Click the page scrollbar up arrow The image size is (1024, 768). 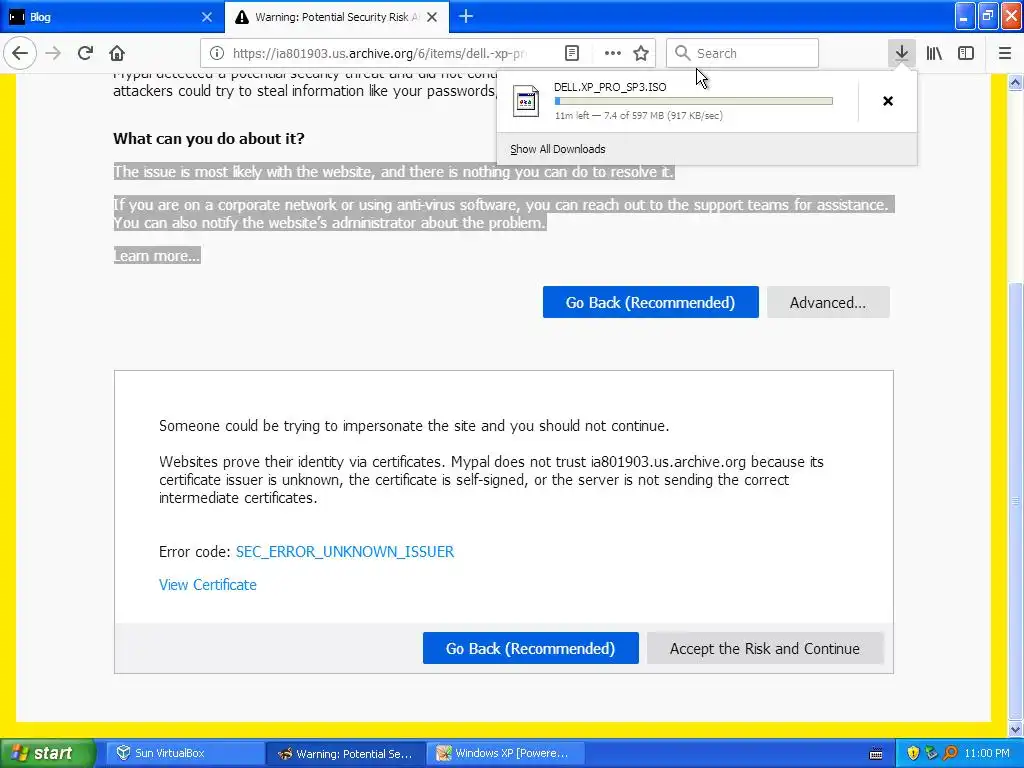(x=1016, y=82)
